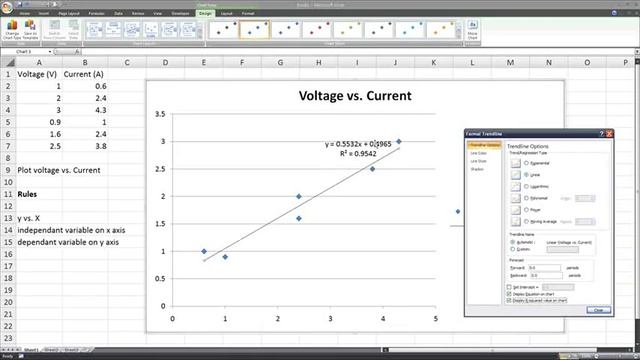The width and height of the screenshot is (640, 360).
Task: Select Line Style in Format Trendline sidebar
Action: tap(478, 161)
